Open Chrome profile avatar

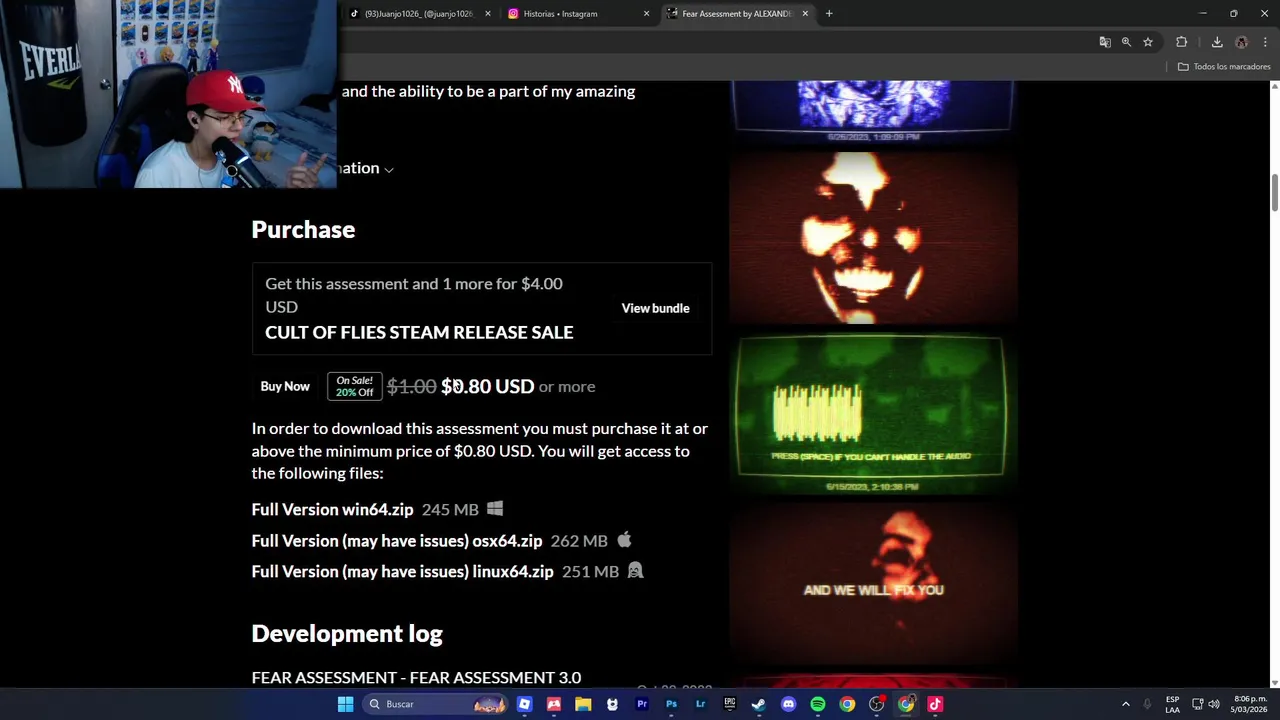point(1242,42)
